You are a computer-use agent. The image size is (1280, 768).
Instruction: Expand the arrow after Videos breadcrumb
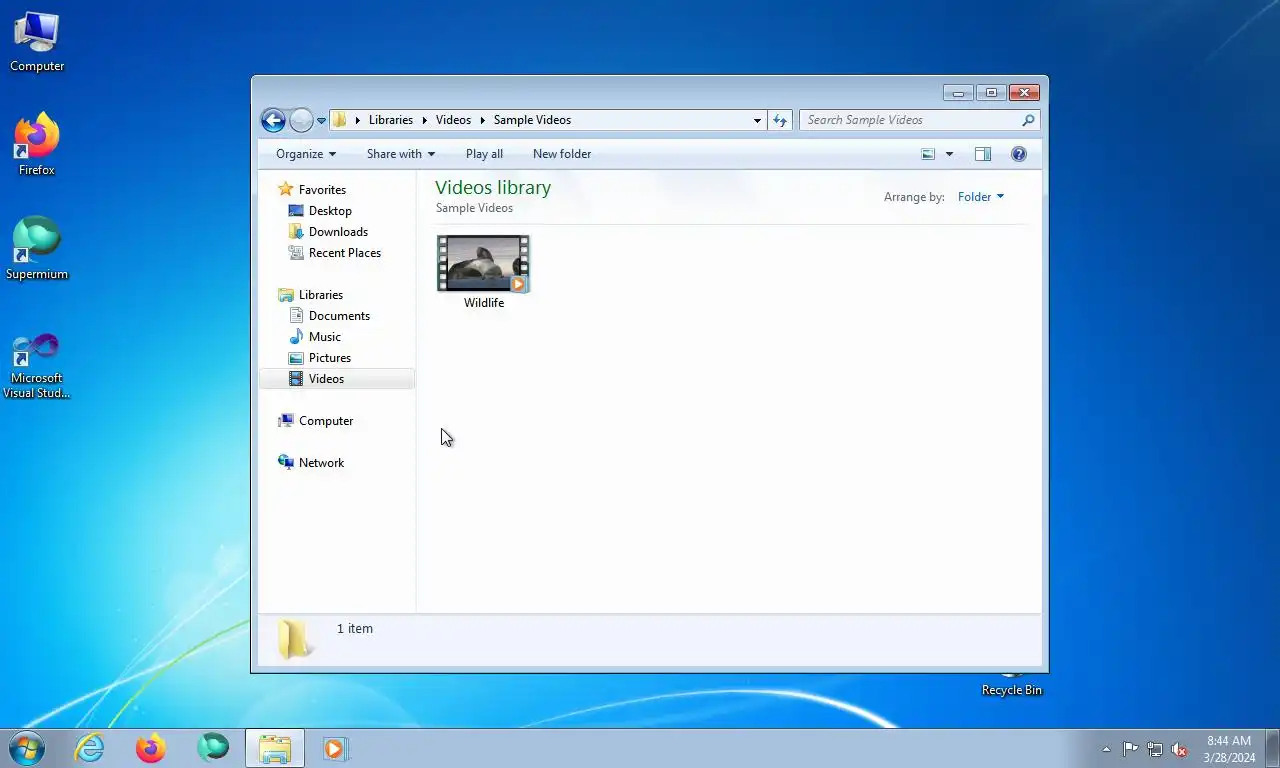tap(482, 120)
